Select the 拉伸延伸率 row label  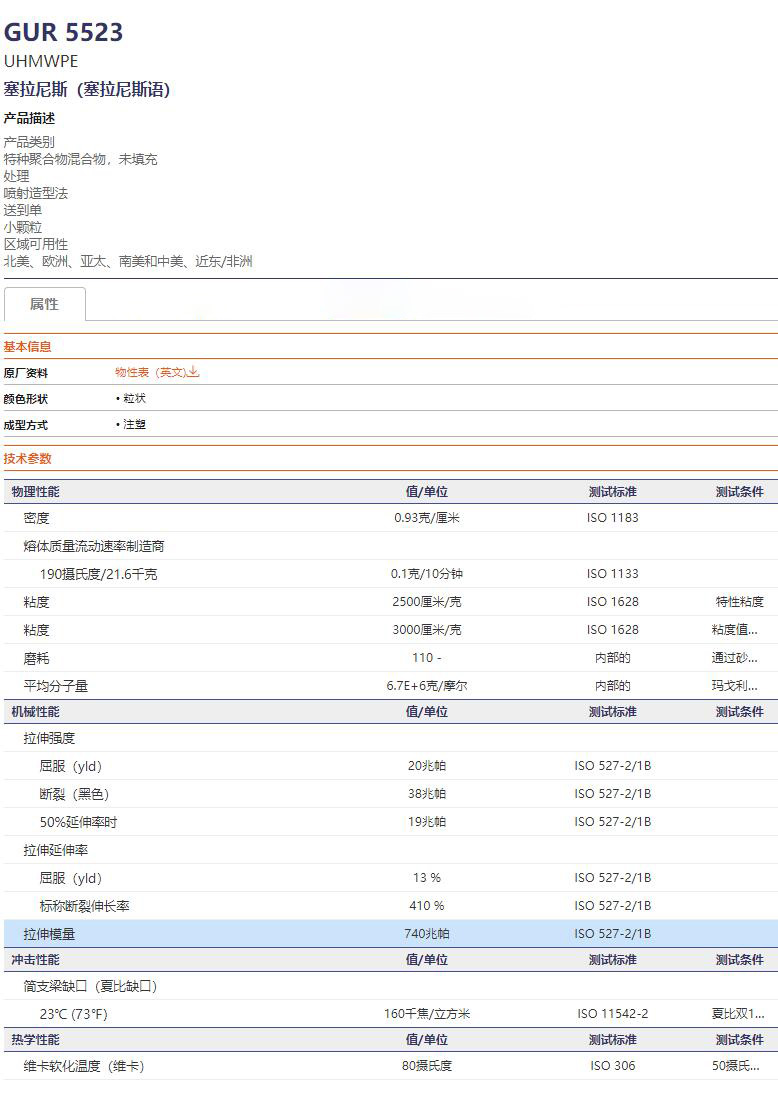(x=55, y=850)
